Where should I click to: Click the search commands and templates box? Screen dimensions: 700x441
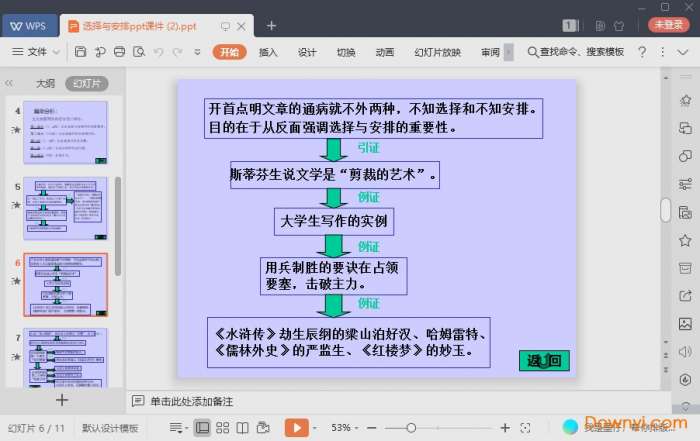pos(576,52)
